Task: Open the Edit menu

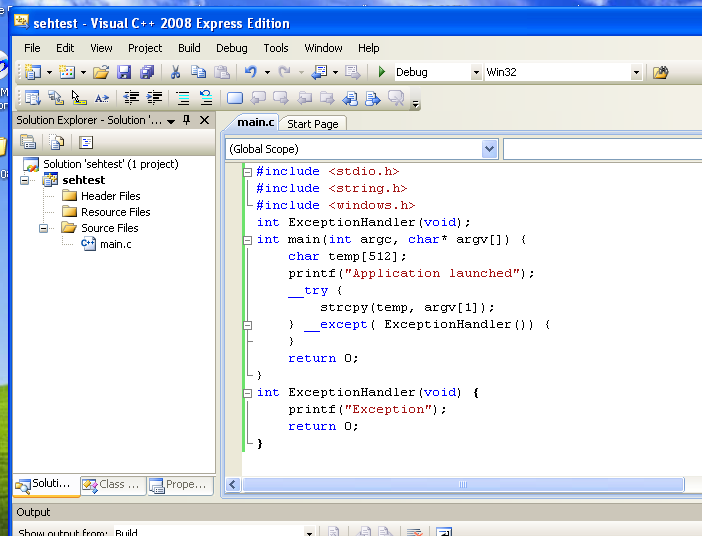Action: (x=65, y=48)
